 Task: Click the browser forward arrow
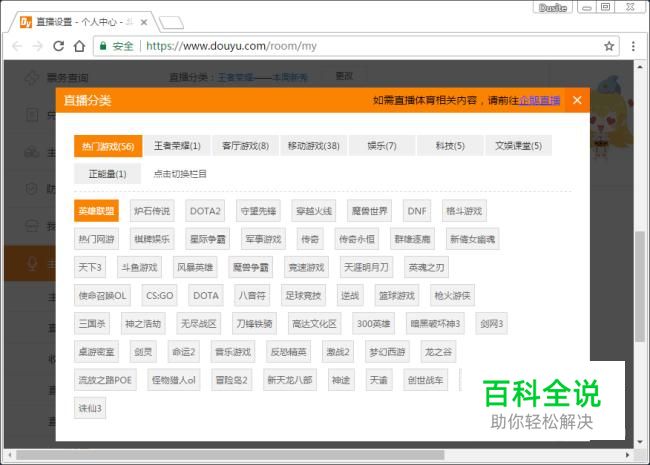38,46
